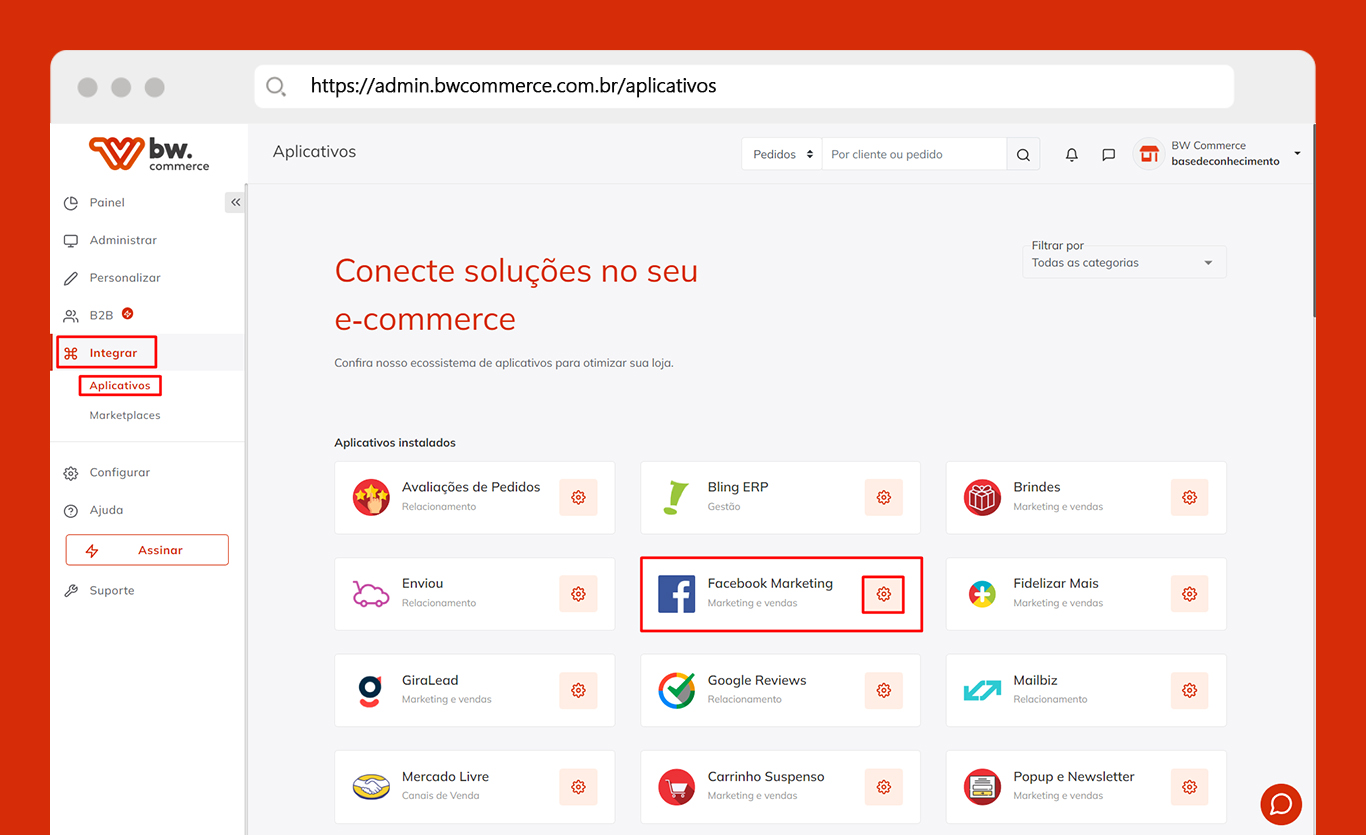
Task: Click the Brindes gift box logo
Action: [982, 497]
